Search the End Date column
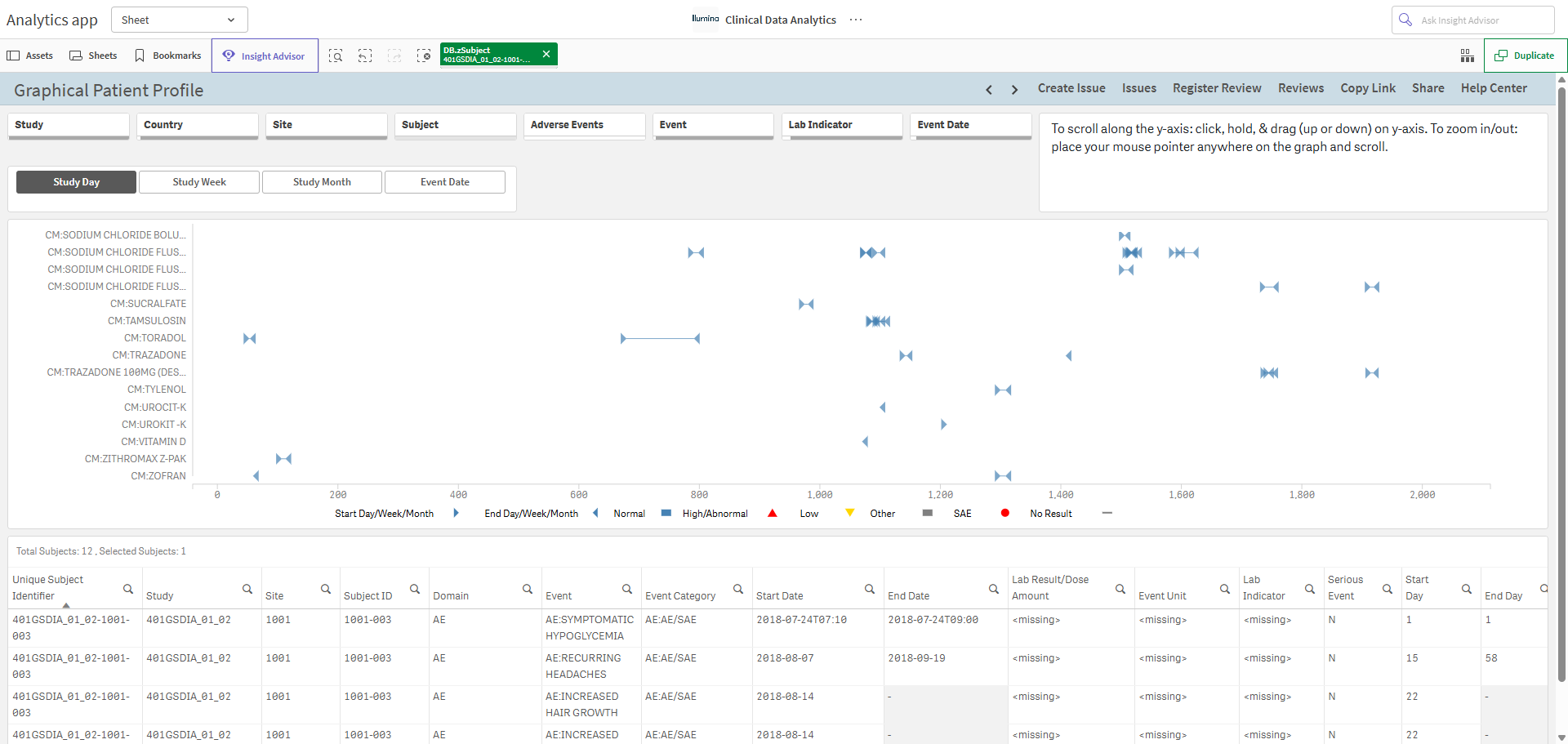1568x744 pixels. click(994, 589)
